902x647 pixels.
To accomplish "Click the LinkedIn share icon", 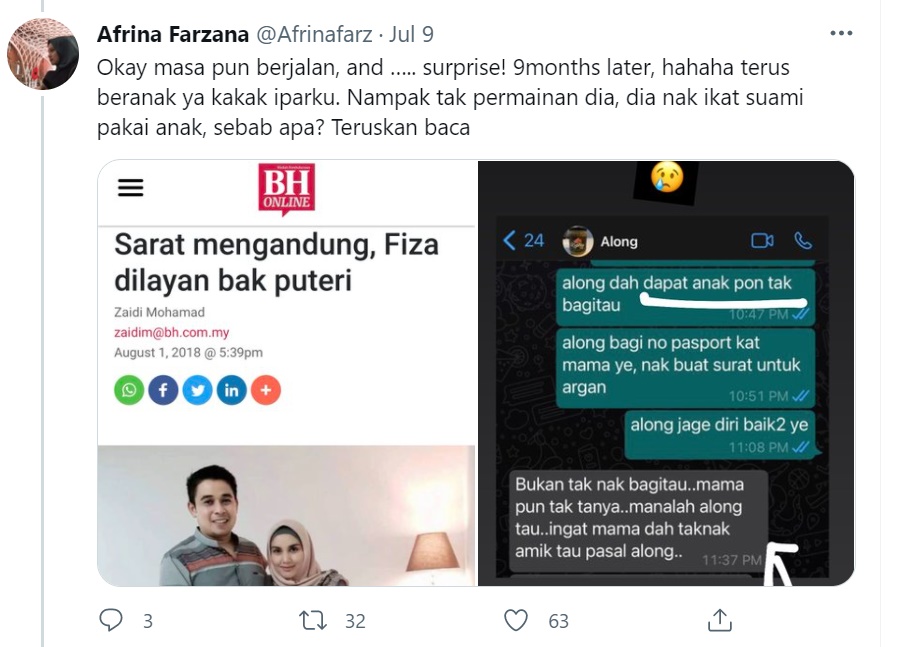I will coord(232,391).
